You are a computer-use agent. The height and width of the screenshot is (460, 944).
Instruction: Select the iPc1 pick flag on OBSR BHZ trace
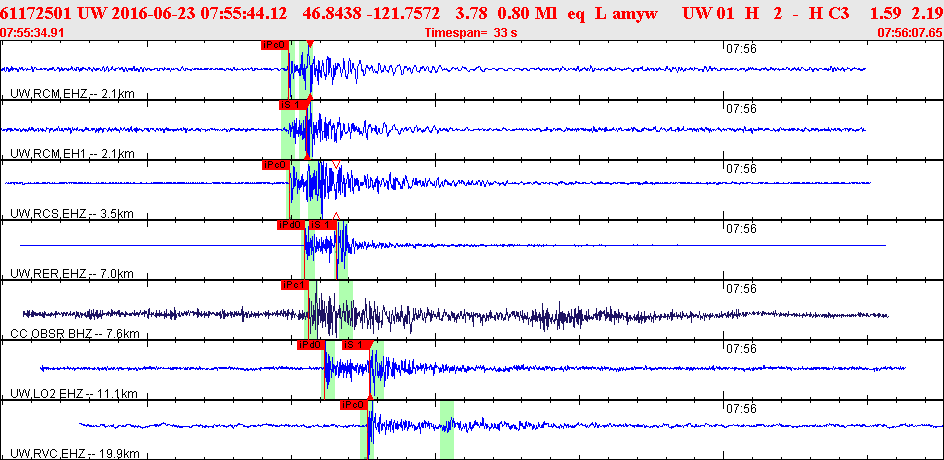click(x=294, y=285)
